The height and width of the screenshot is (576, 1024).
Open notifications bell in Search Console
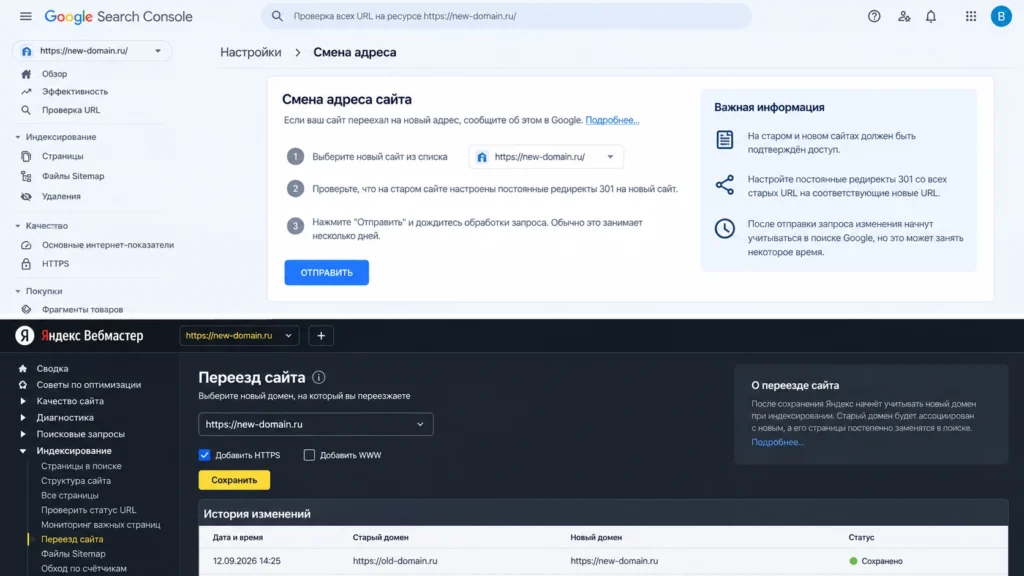pos(931,16)
